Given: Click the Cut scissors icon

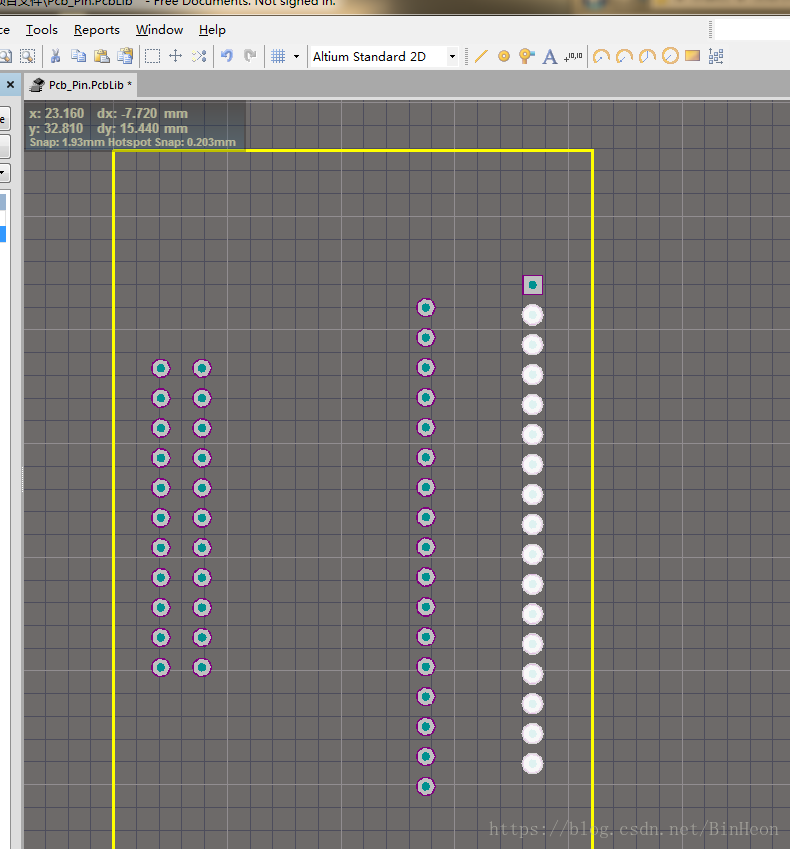Looking at the screenshot, I should (56, 56).
